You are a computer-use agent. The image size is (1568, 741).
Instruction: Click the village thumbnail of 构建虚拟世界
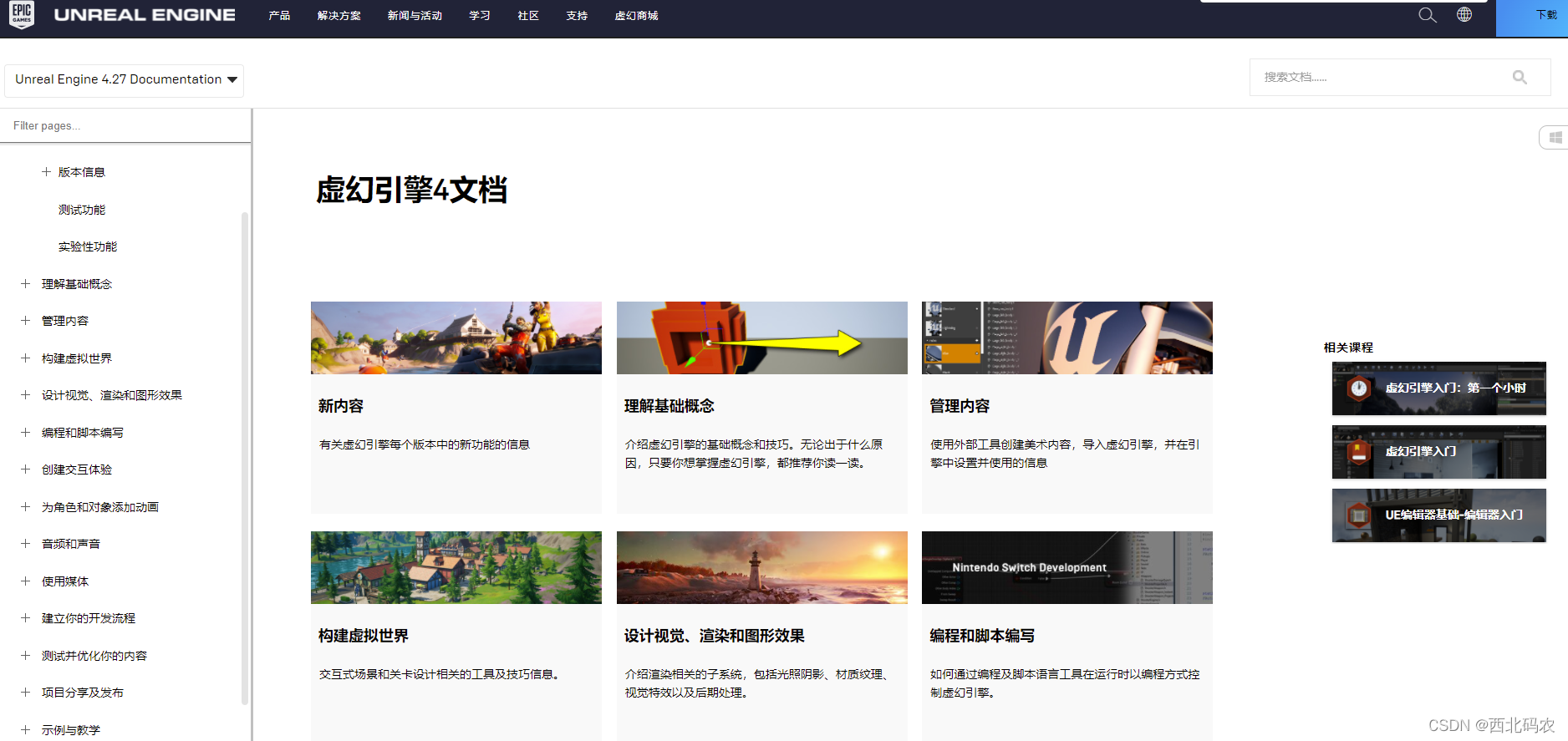pos(456,567)
